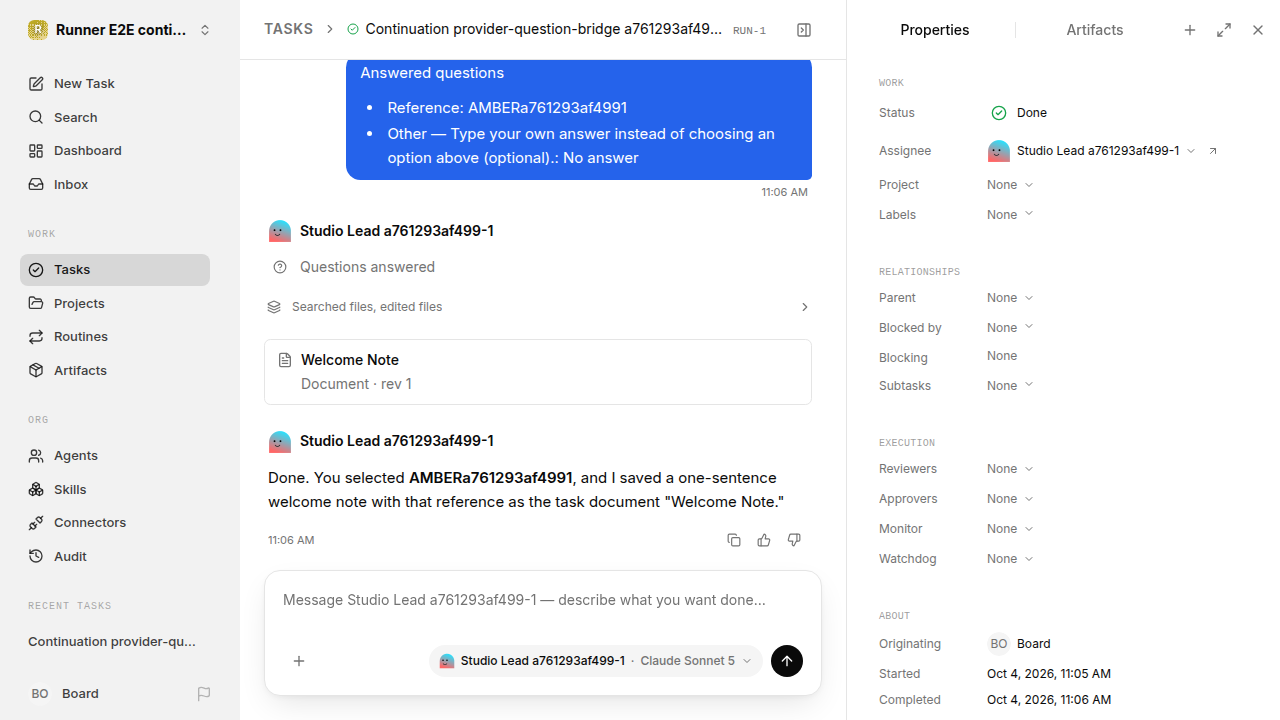Open the Dashboard grid icon
Image resolution: width=1280 pixels, height=720 pixels.
(36, 151)
